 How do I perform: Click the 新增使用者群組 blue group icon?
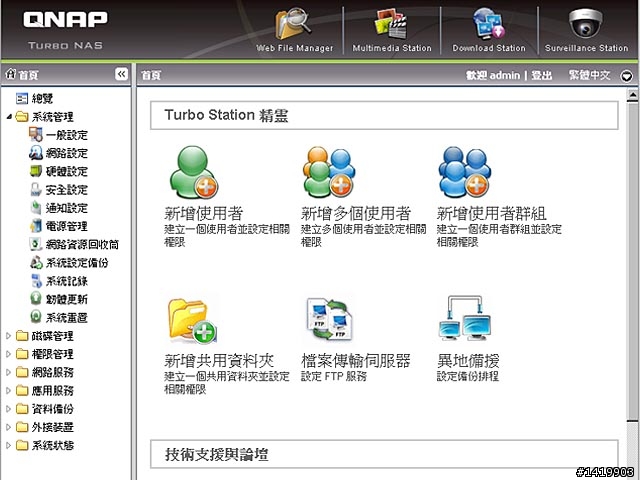465,172
